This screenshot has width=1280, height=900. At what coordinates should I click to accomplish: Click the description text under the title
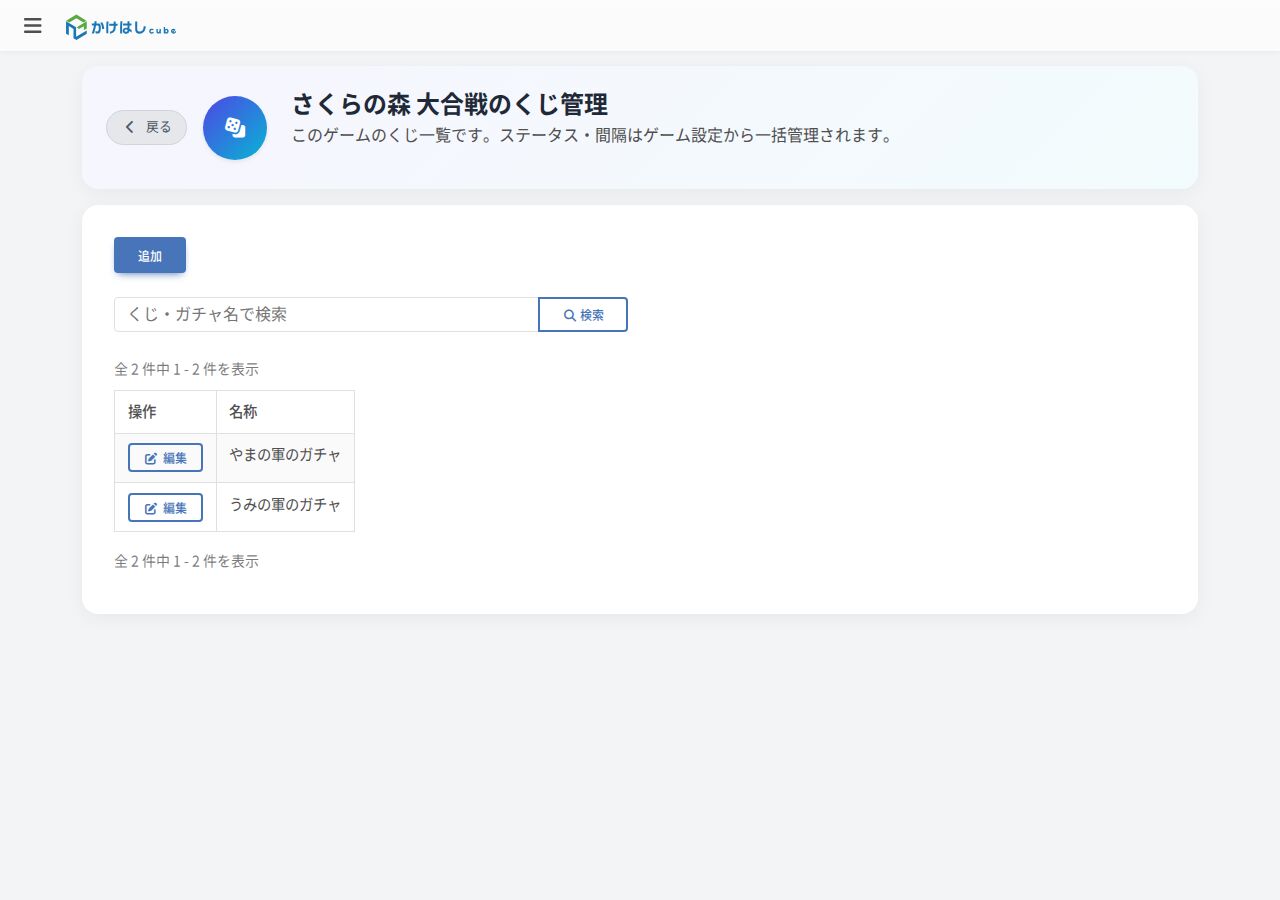point(592,135)
